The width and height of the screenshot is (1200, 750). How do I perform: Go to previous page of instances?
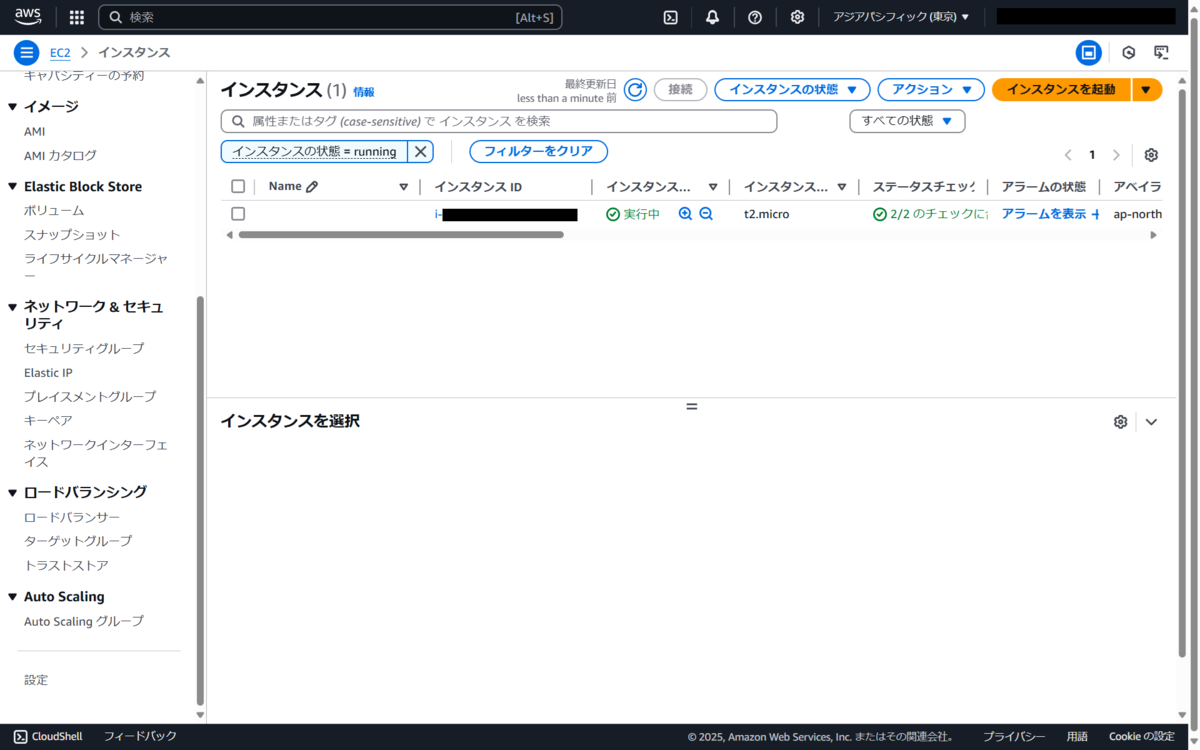1067,155
